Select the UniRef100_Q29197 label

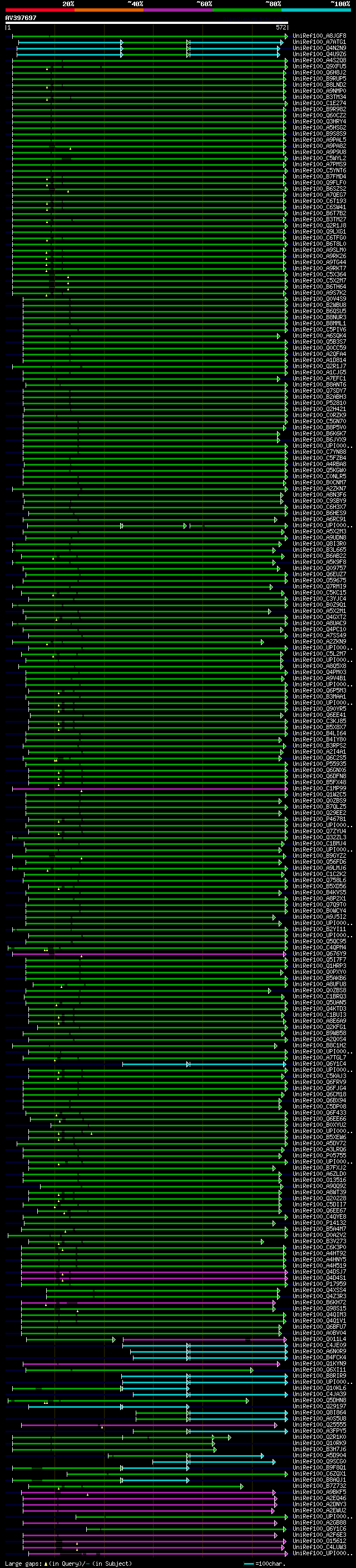319,1406
